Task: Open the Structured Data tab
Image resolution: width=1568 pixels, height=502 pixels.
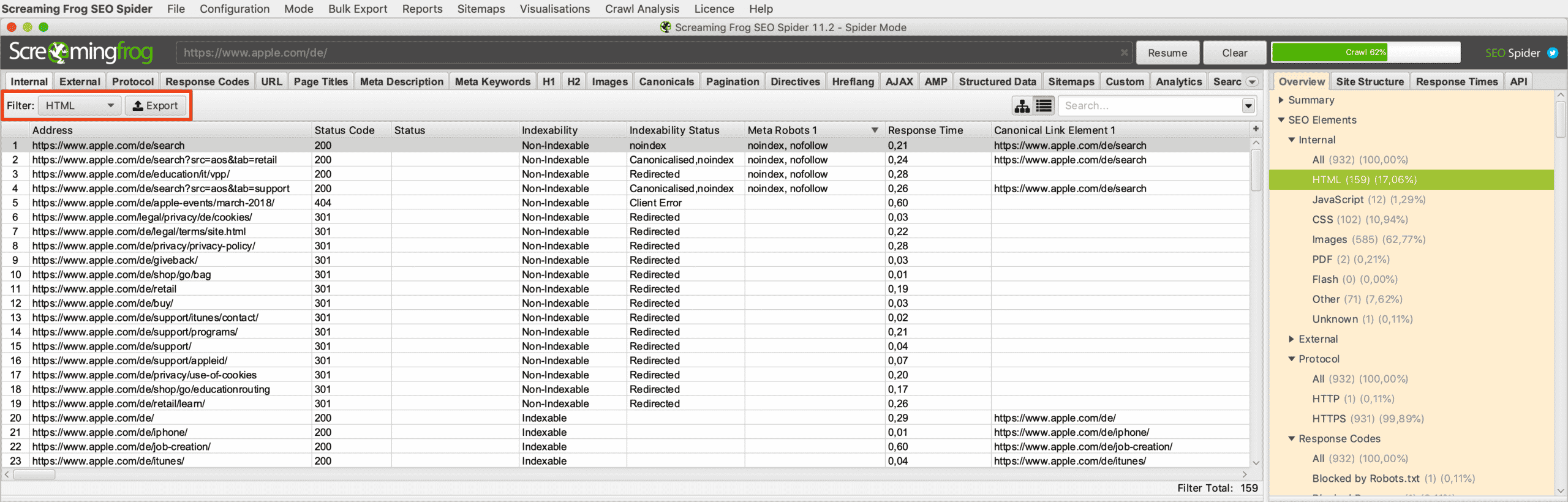Action: [x=997, y=81]
